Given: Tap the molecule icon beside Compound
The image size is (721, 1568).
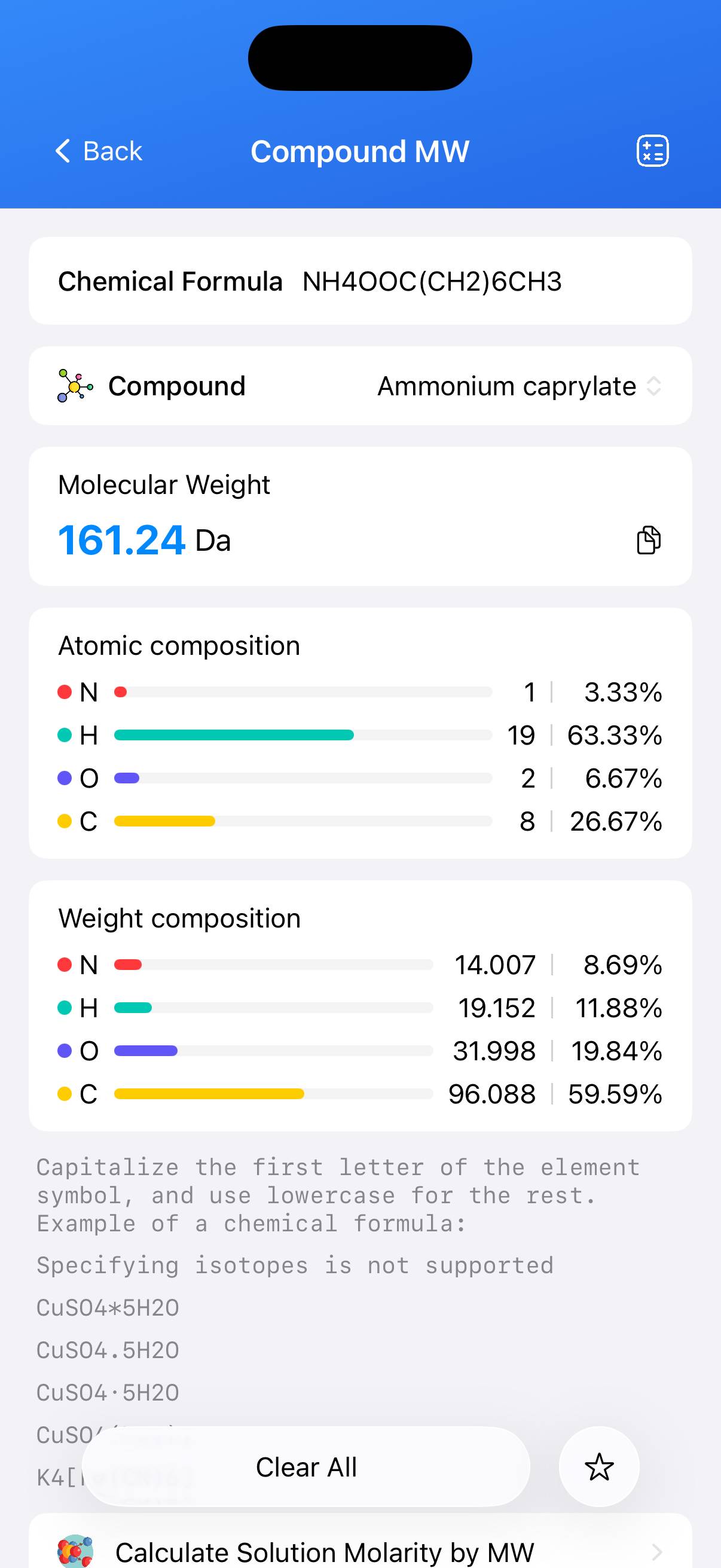Looking at the screenshot, I should pyautogui.click(x=75, y=386).
